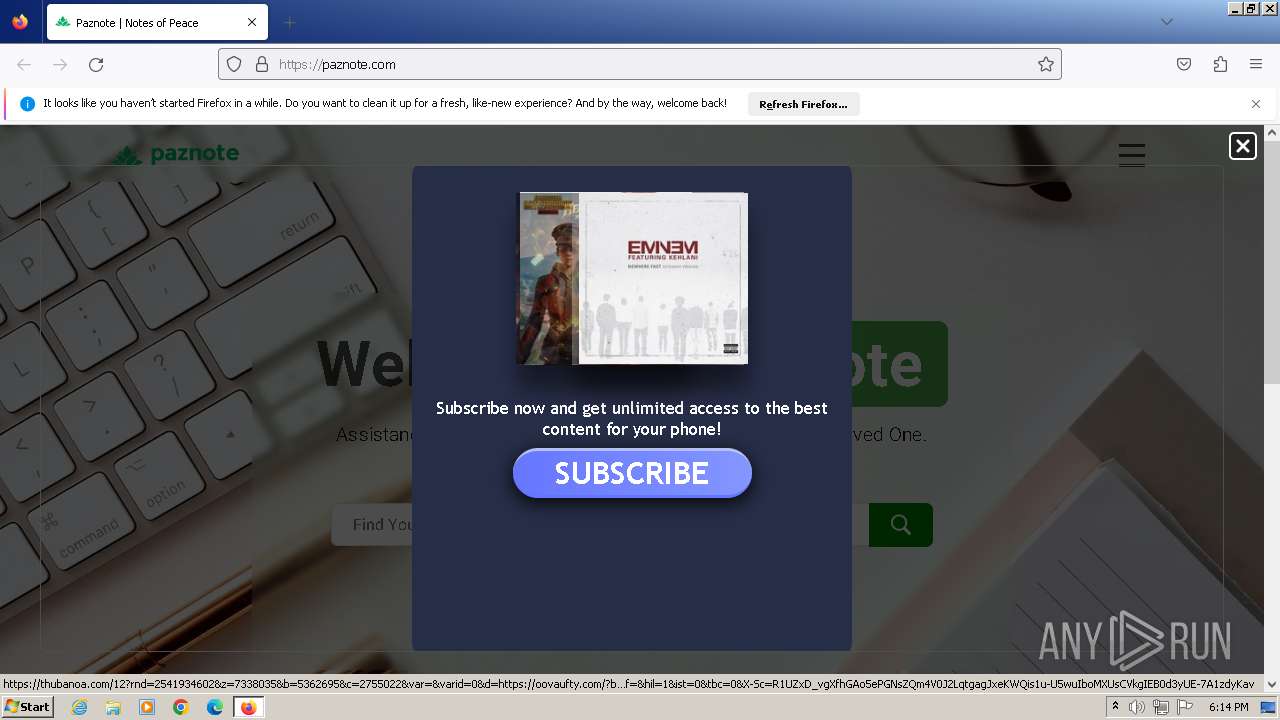Open a new tab with the plus button
This screenshot has height=720, width=1280.
pyautogui.click(x=289, y=22)
